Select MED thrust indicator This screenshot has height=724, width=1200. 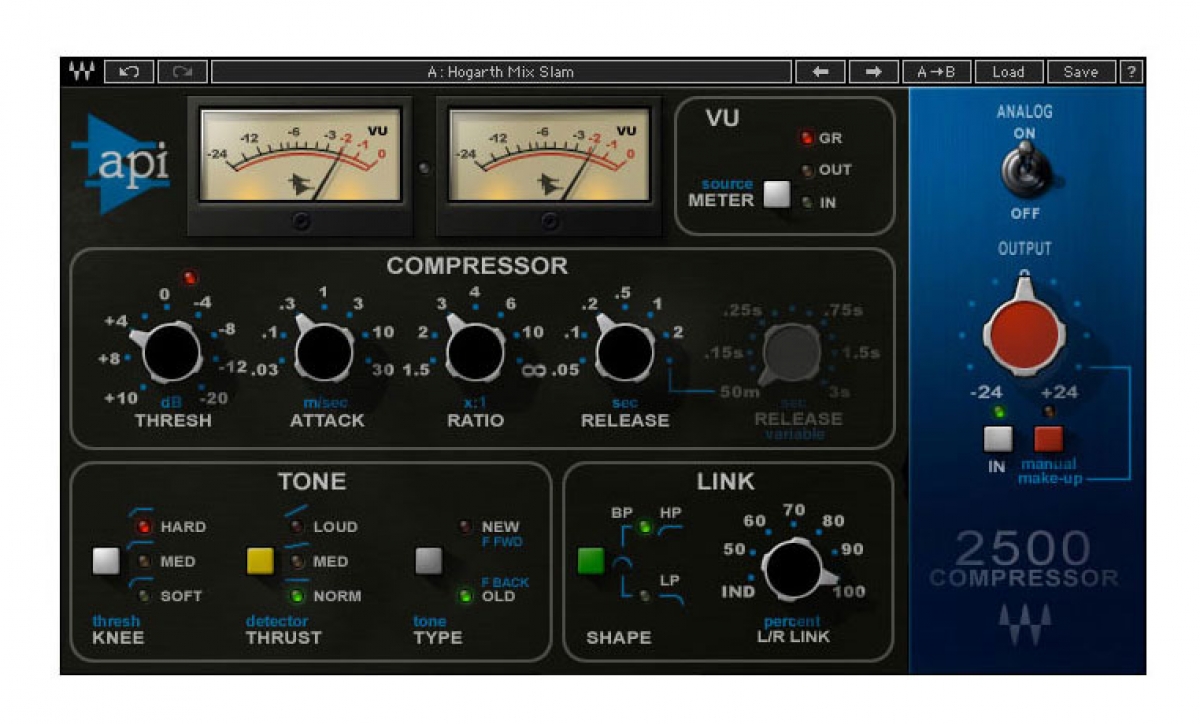[296, 561]
